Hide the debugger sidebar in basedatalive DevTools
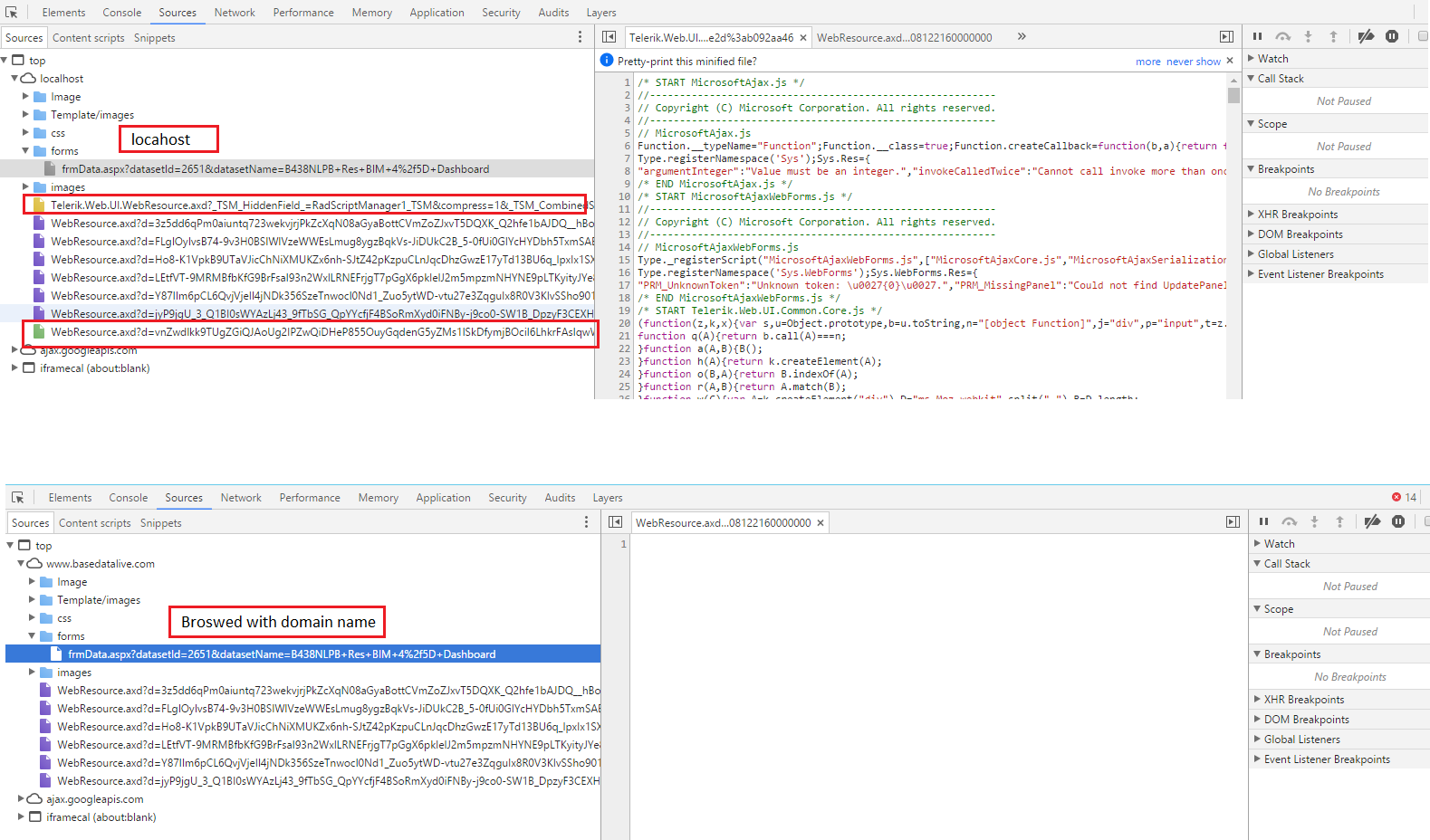1430x840 pixels. click(x=1233, y=522)
